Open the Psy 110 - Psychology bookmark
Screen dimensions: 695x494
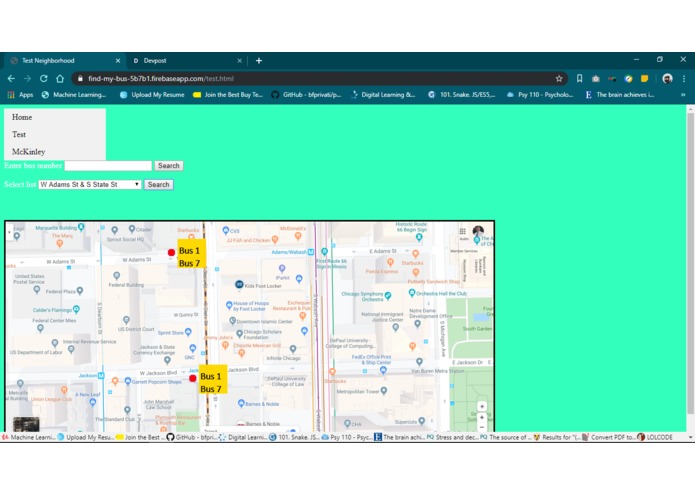(540, 94)
